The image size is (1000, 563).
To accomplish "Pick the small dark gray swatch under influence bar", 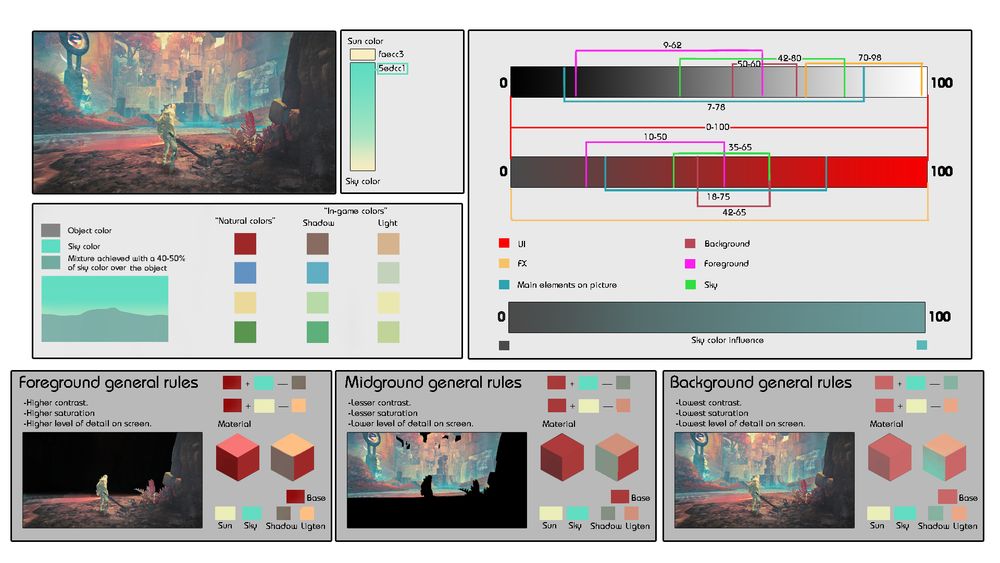I will (x=504, y=345).
